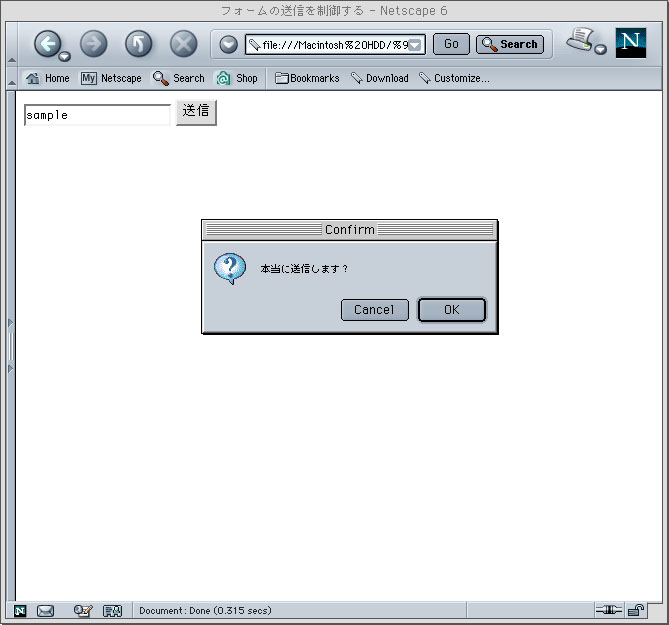669x625 pixels.
Task: Click Search in personal toolbar
Action: (178, 78)
